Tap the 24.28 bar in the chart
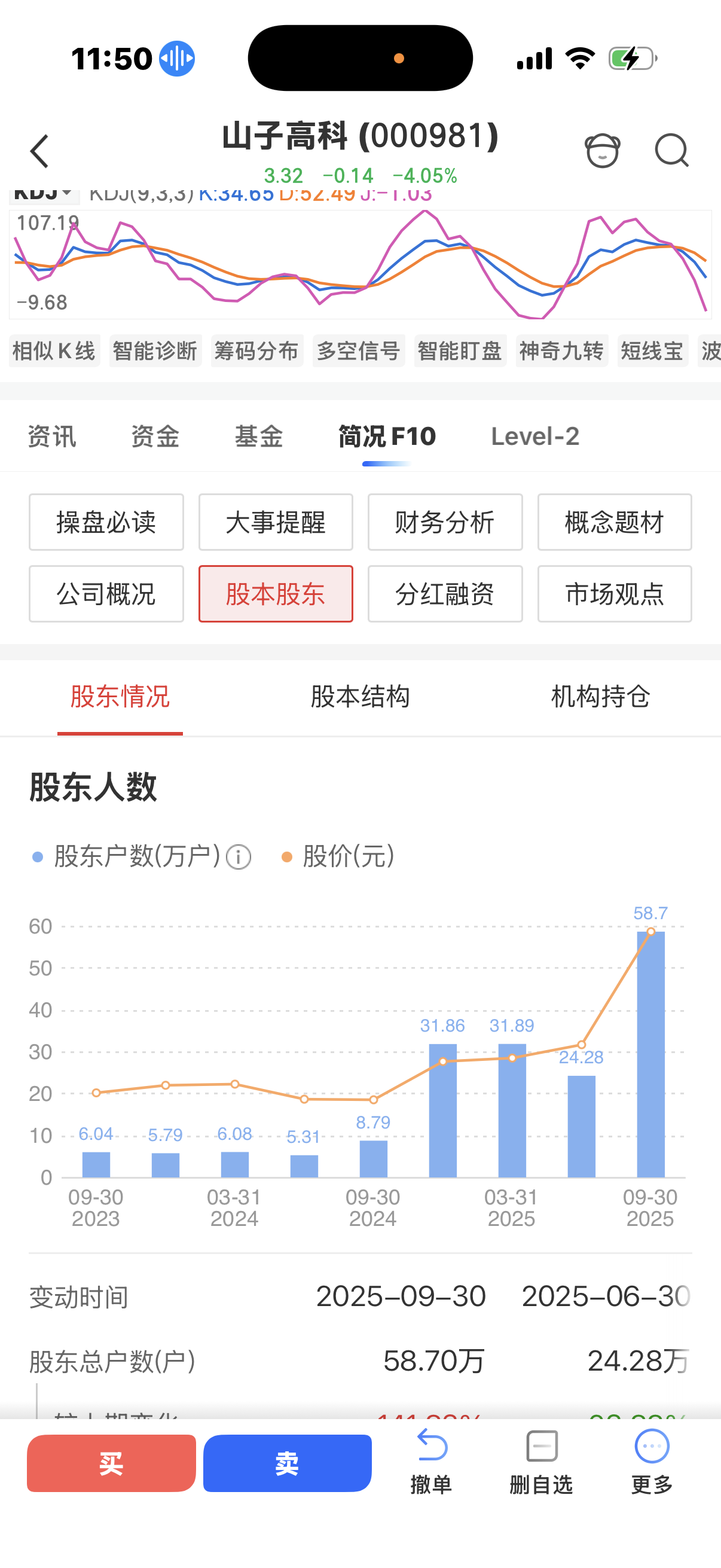The width and height of the screenshot is (721, 1568). click(582, 1126)
